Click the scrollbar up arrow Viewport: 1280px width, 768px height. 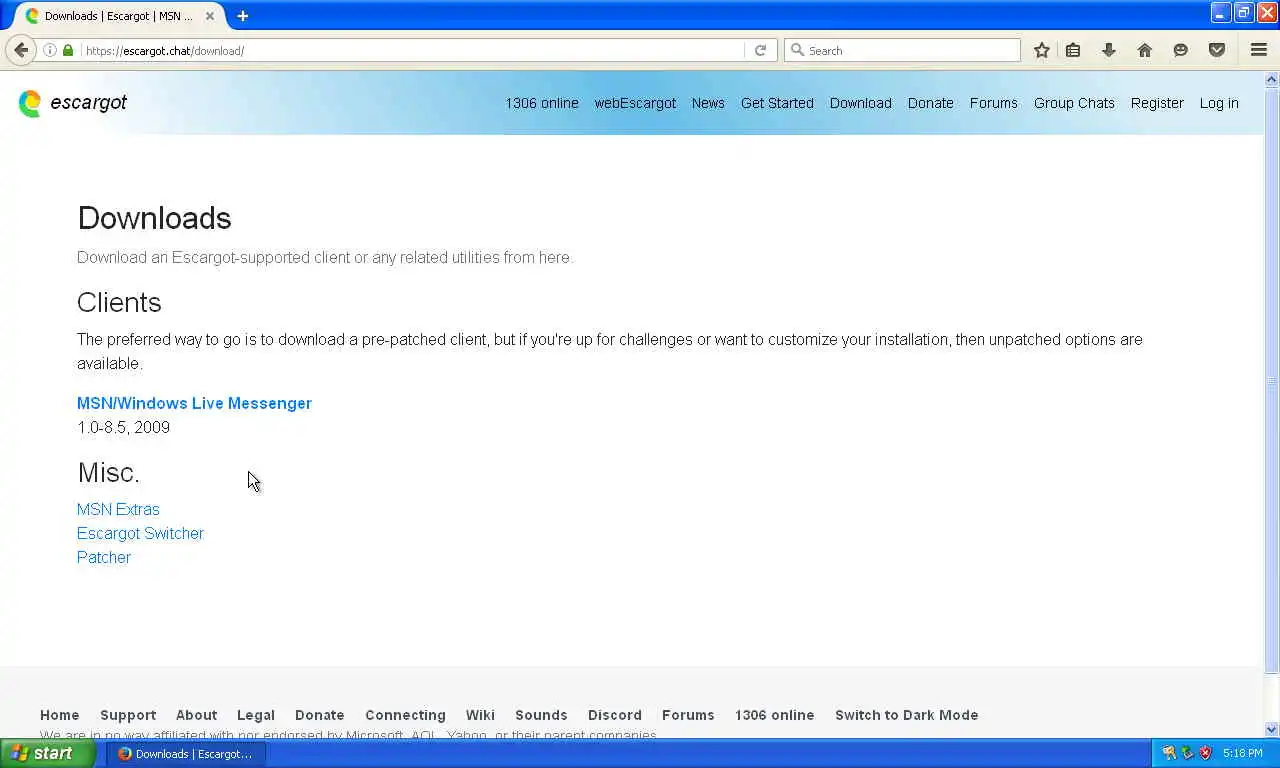1272,79
